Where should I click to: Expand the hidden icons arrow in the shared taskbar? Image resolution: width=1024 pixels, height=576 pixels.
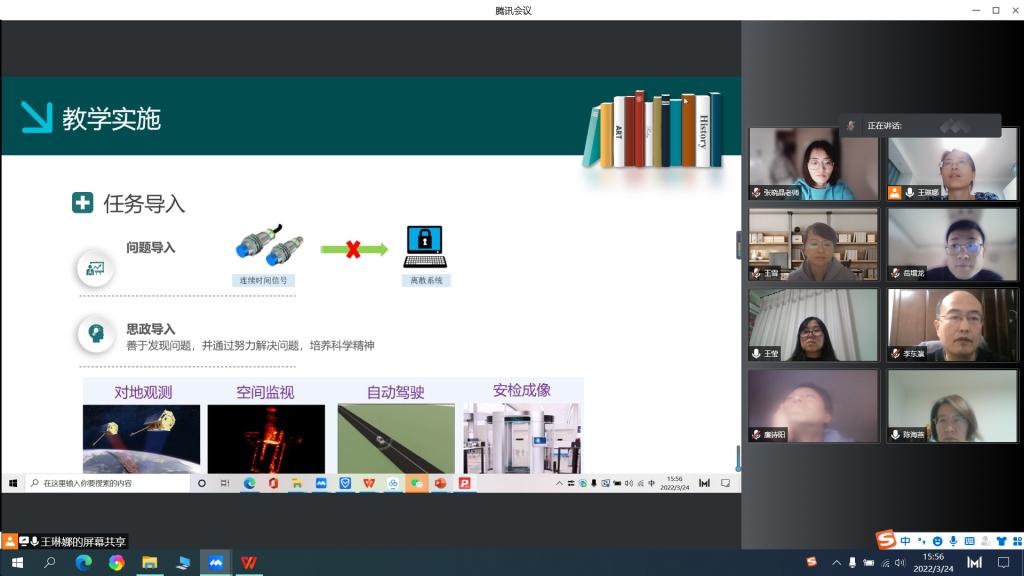coord(560,483)
